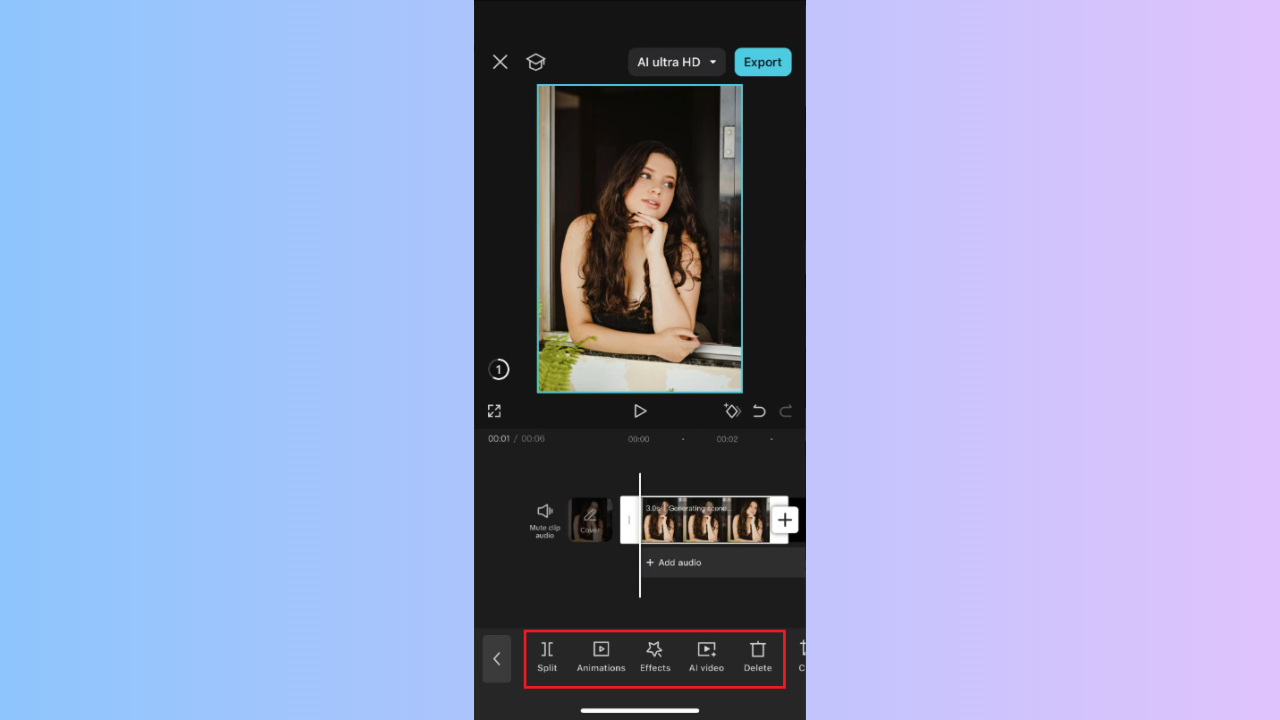Open the AI video tool
This screenshot has width=1280, height=720.
(706, 657)
